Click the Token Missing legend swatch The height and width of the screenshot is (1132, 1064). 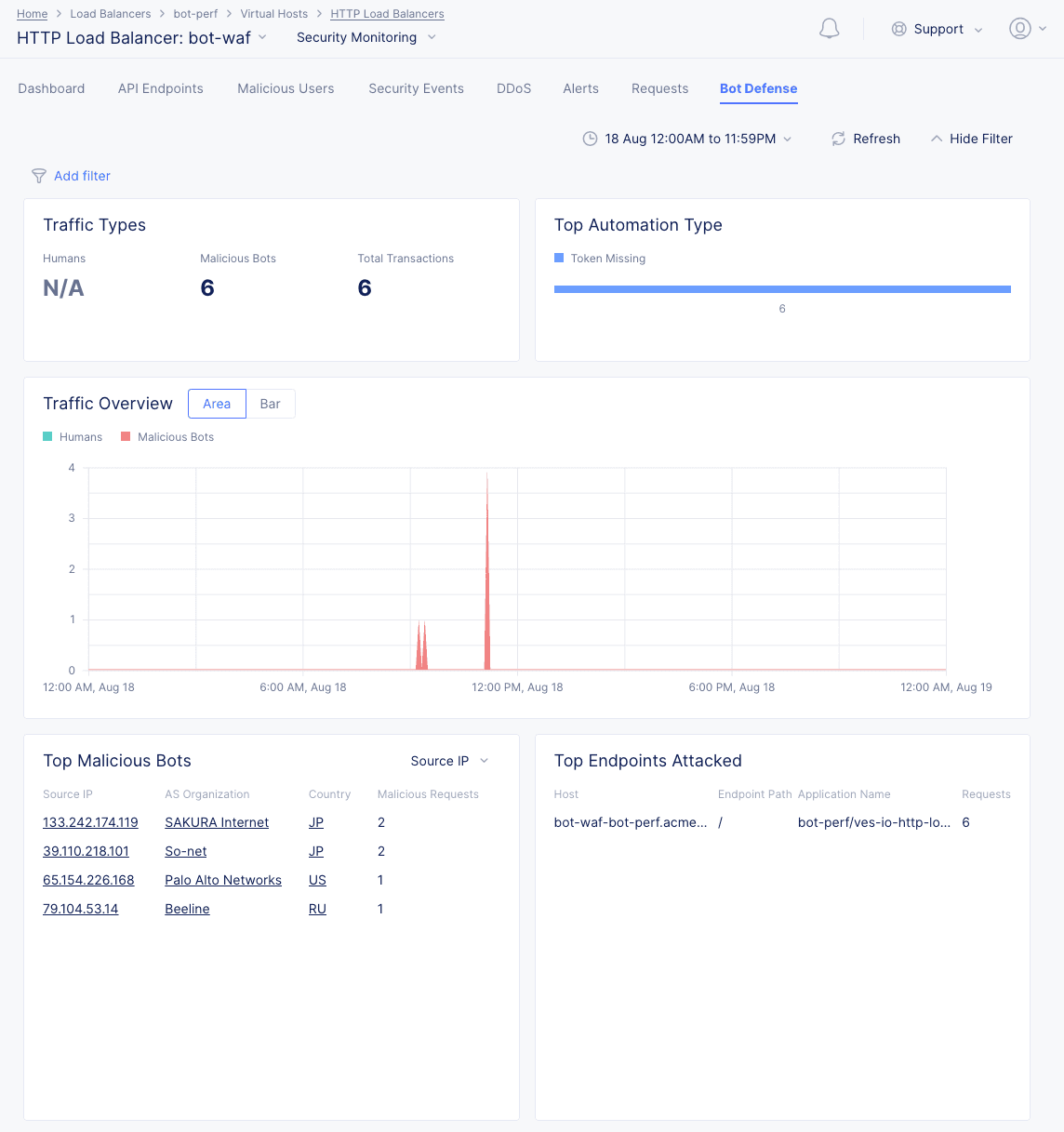point(559,258)
